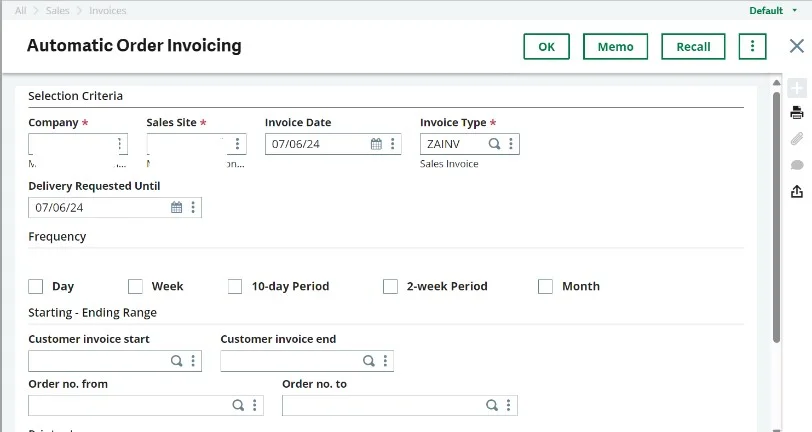
Task: Open the calendar picker for Invoice Date
Action: [x=376, y=144]
